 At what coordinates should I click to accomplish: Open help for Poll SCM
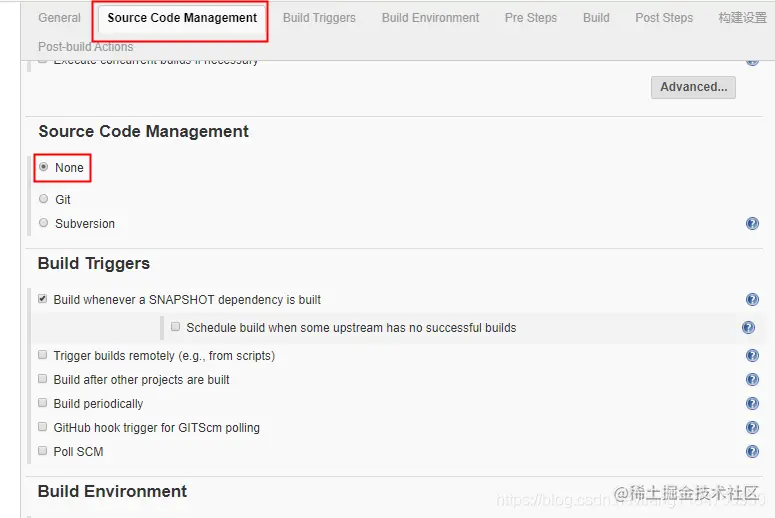pos(752,451)
